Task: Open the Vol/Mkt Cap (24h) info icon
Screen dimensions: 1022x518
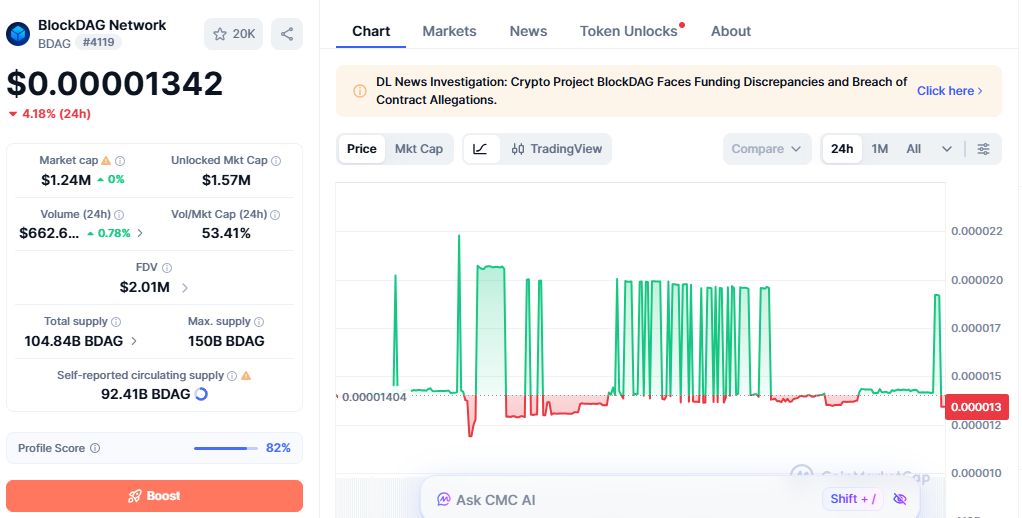Action: [276, 214]
